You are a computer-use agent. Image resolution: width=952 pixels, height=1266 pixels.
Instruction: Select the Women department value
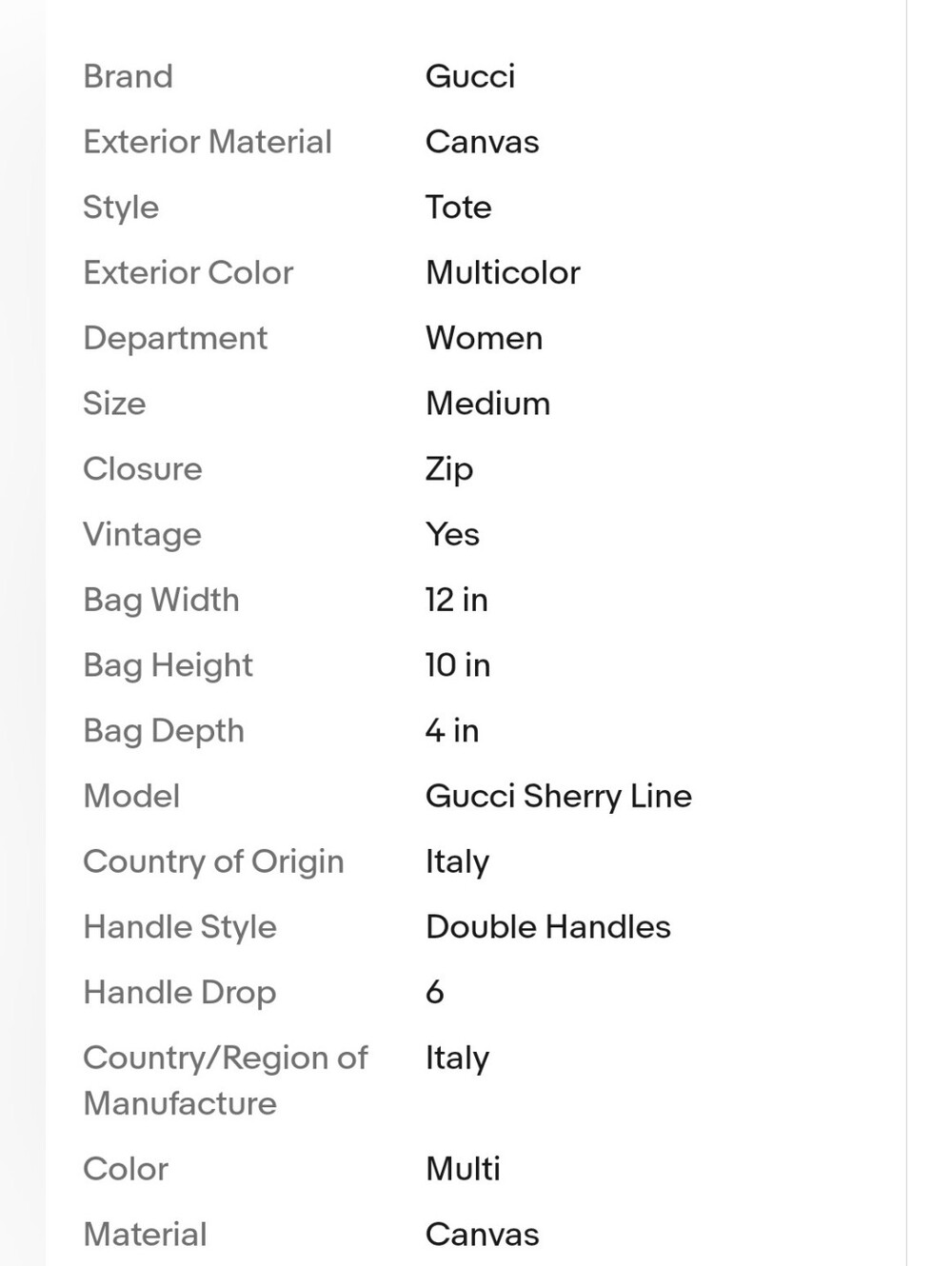pyautogui.click(x=485, y=339)
